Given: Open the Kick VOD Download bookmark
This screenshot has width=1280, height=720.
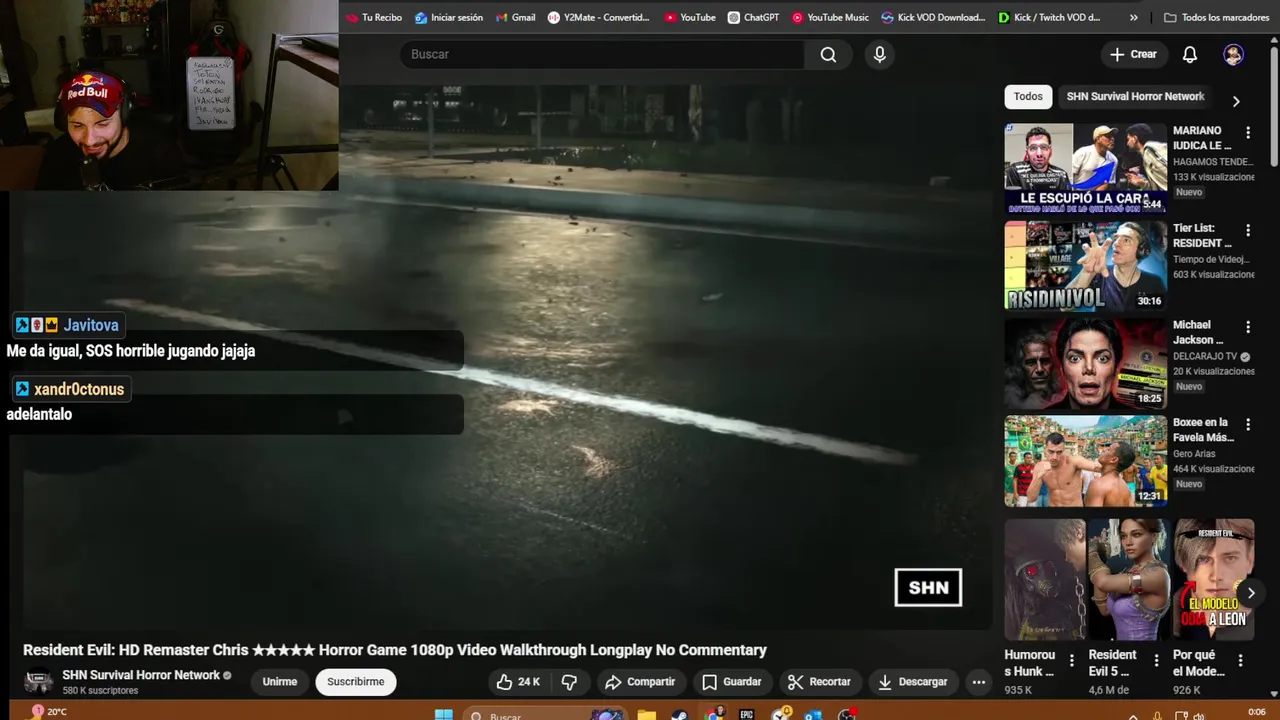Looking at the screenshot, I should pos(934,17).
